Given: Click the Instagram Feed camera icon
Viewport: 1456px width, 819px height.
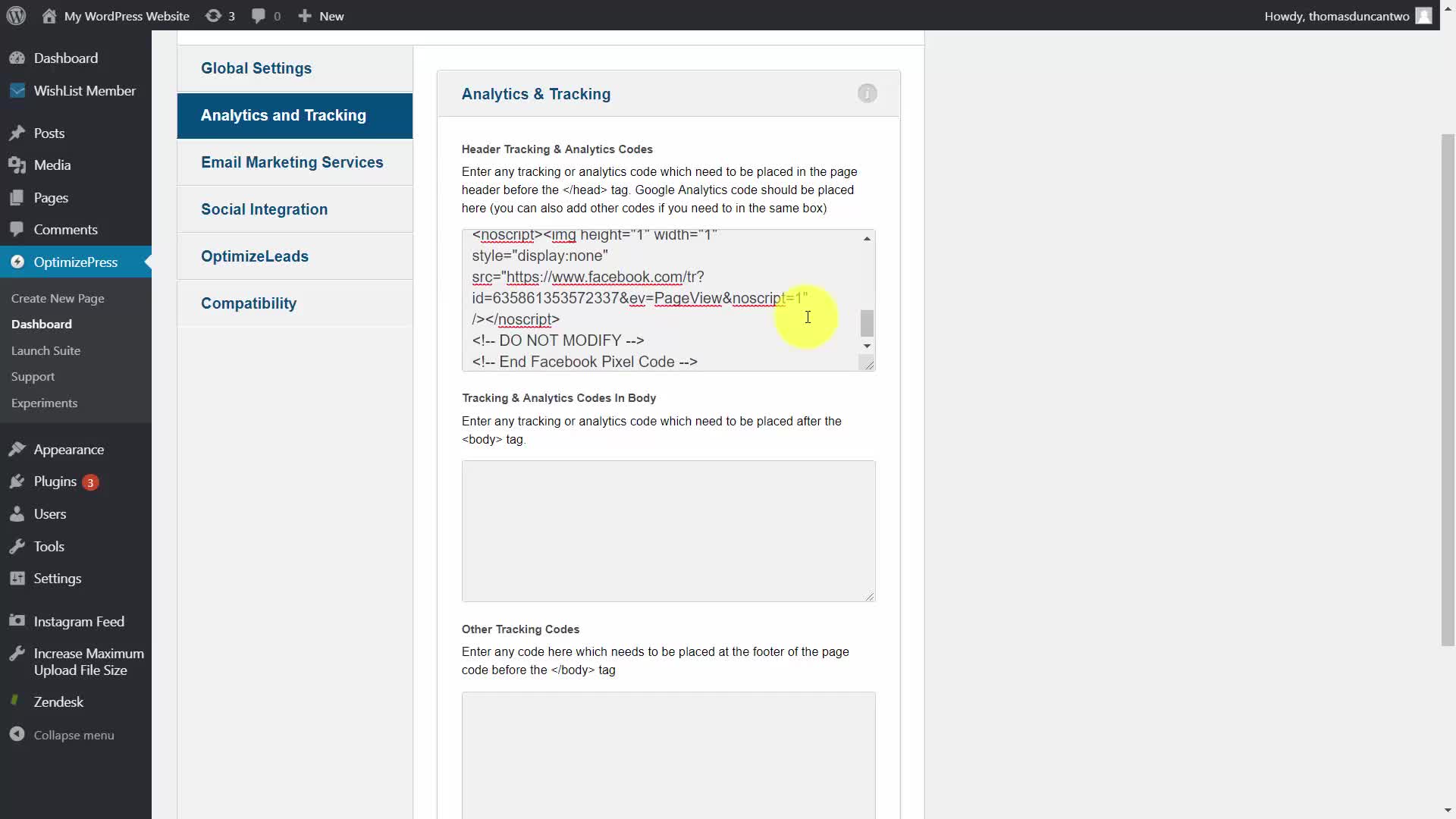Looking at the screenshot, I should pos(17,621).
